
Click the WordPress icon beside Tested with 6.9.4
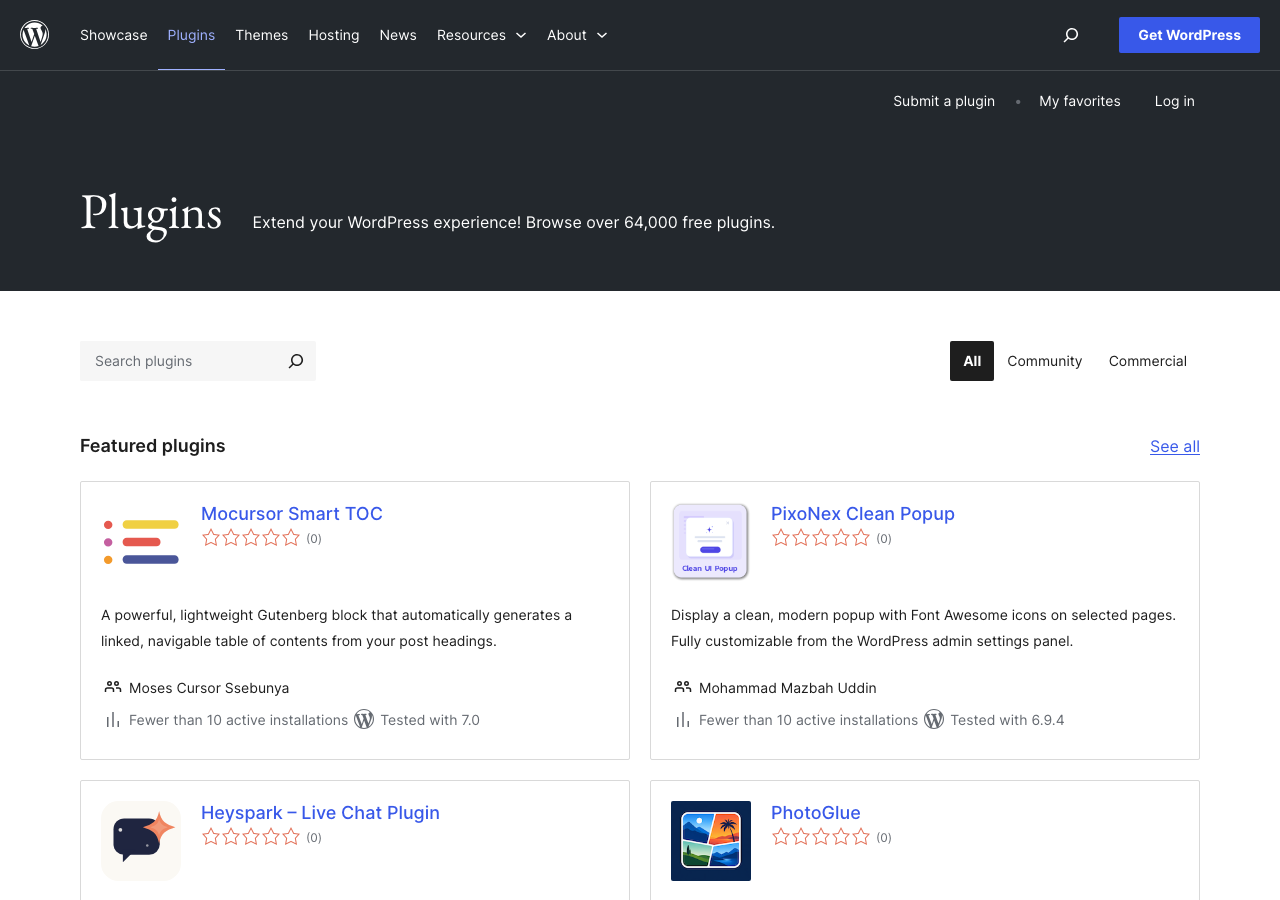[x=934, y=719]
